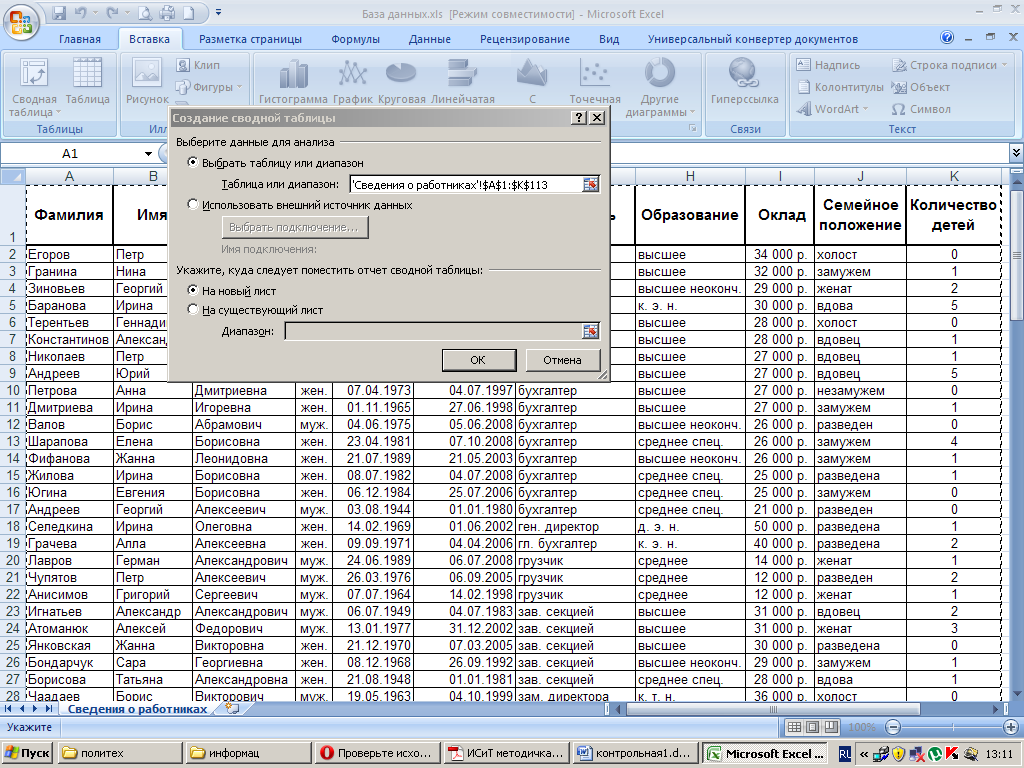Open Универсальный конвертер документов tab
The height and width of the screenshot is (768, 1024).
[752, 39]
